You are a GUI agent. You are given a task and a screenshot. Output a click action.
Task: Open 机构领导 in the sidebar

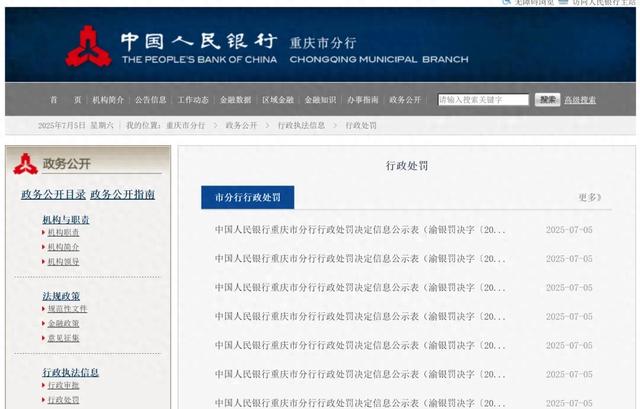pyautogui.click(x=63, y=262)
